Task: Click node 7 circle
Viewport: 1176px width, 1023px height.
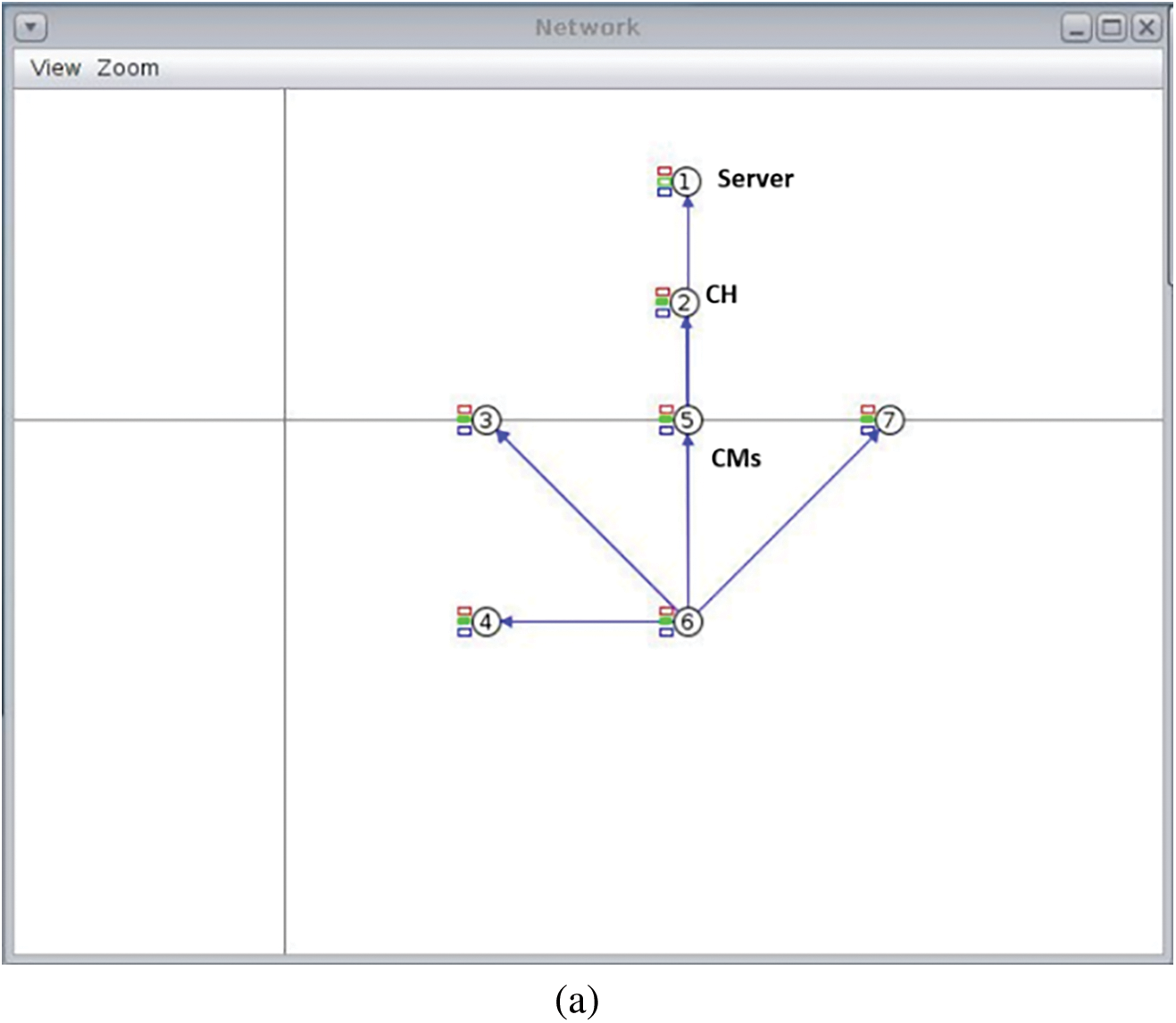Action: coord(889,420)
